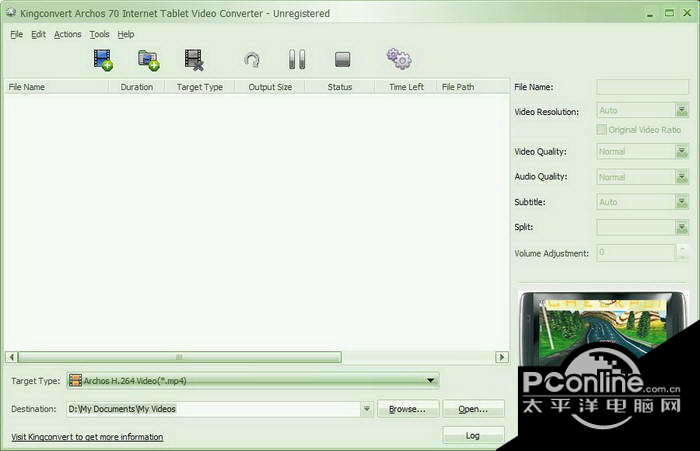The width and height of the screenshot is (700, 451).
Task: Open the Tools menu
Action: point(99,34)
